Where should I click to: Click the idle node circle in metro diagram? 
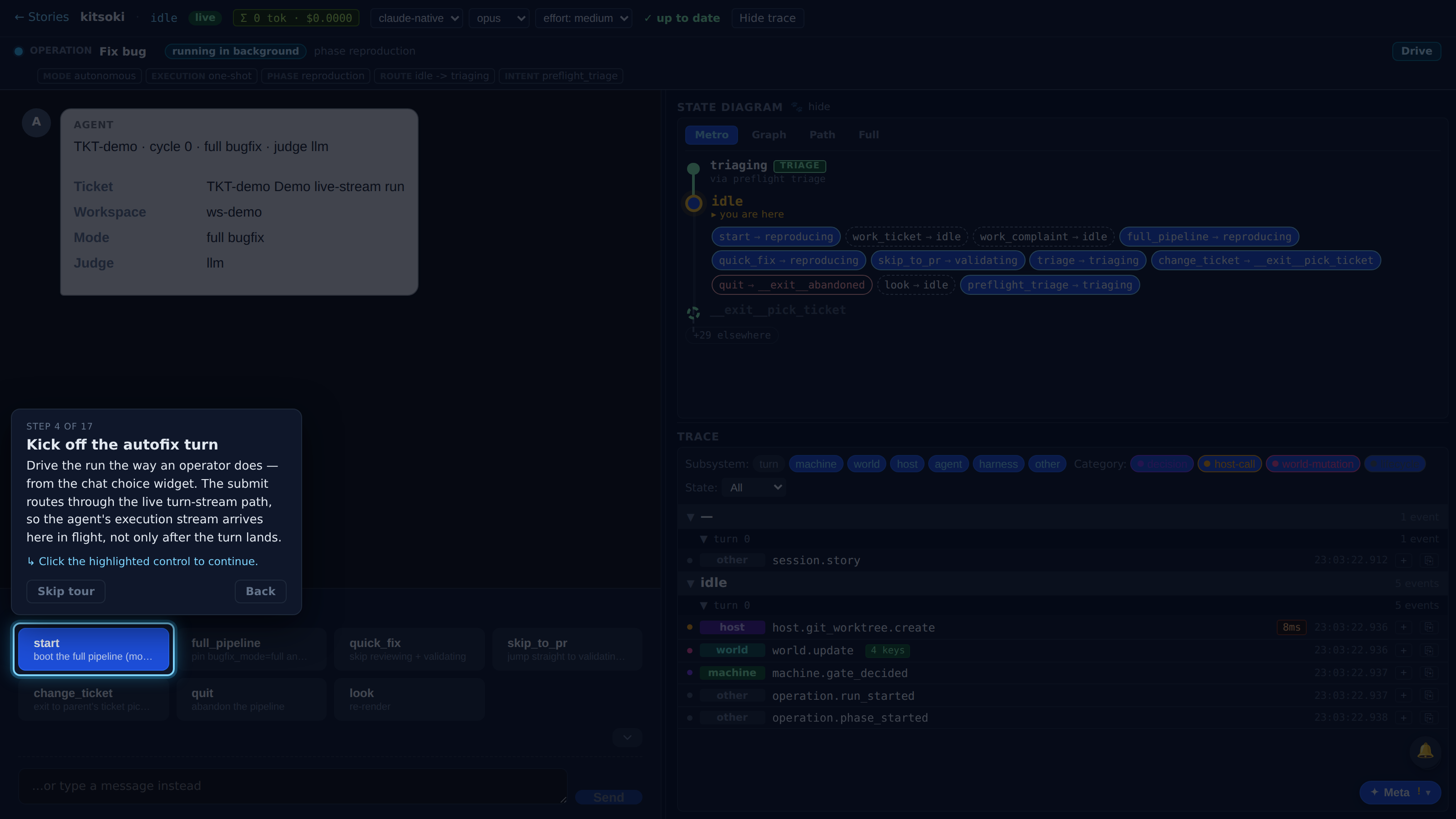coord(693,203)
